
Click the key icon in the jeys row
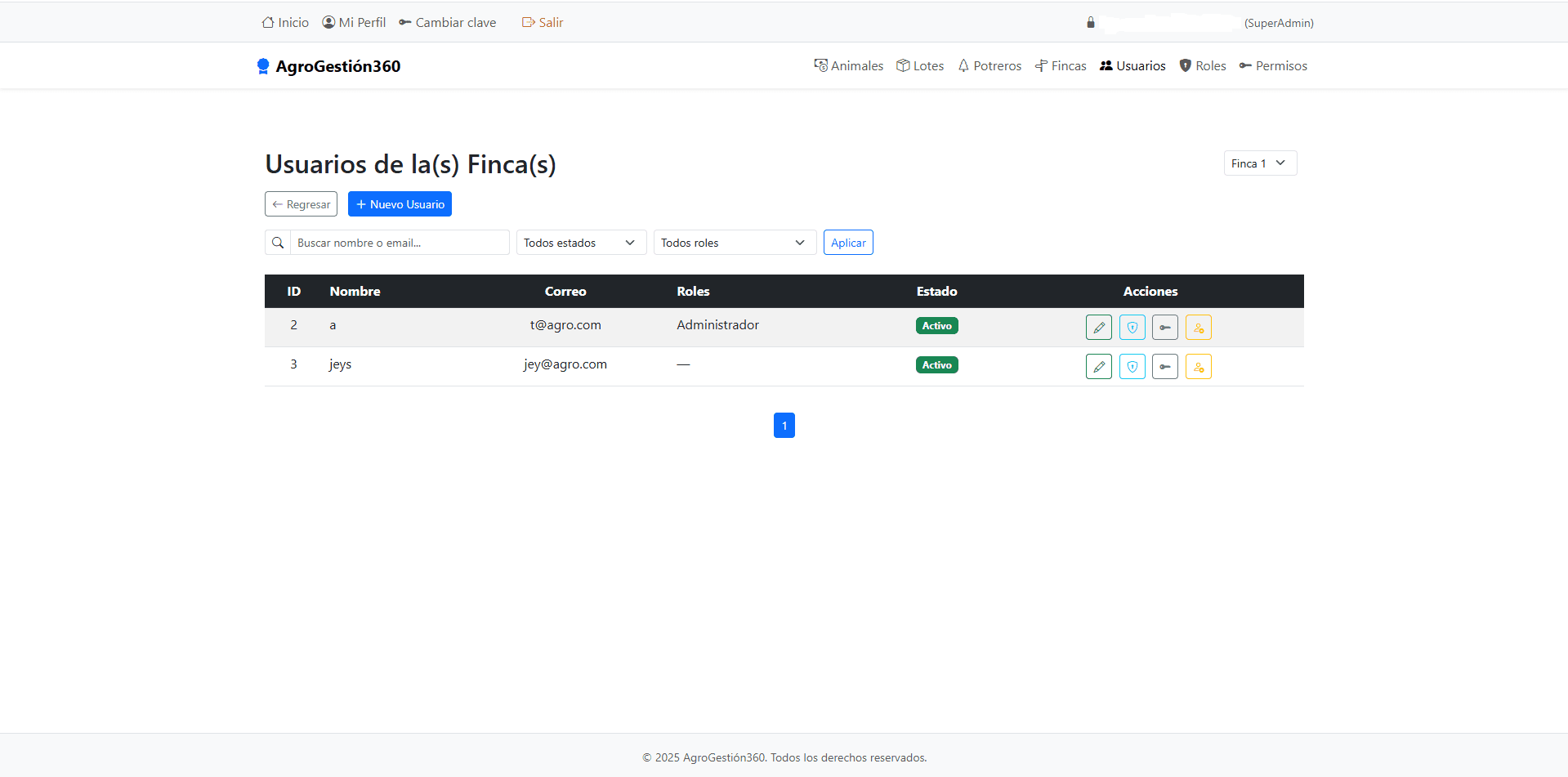tap(1164, 366)
